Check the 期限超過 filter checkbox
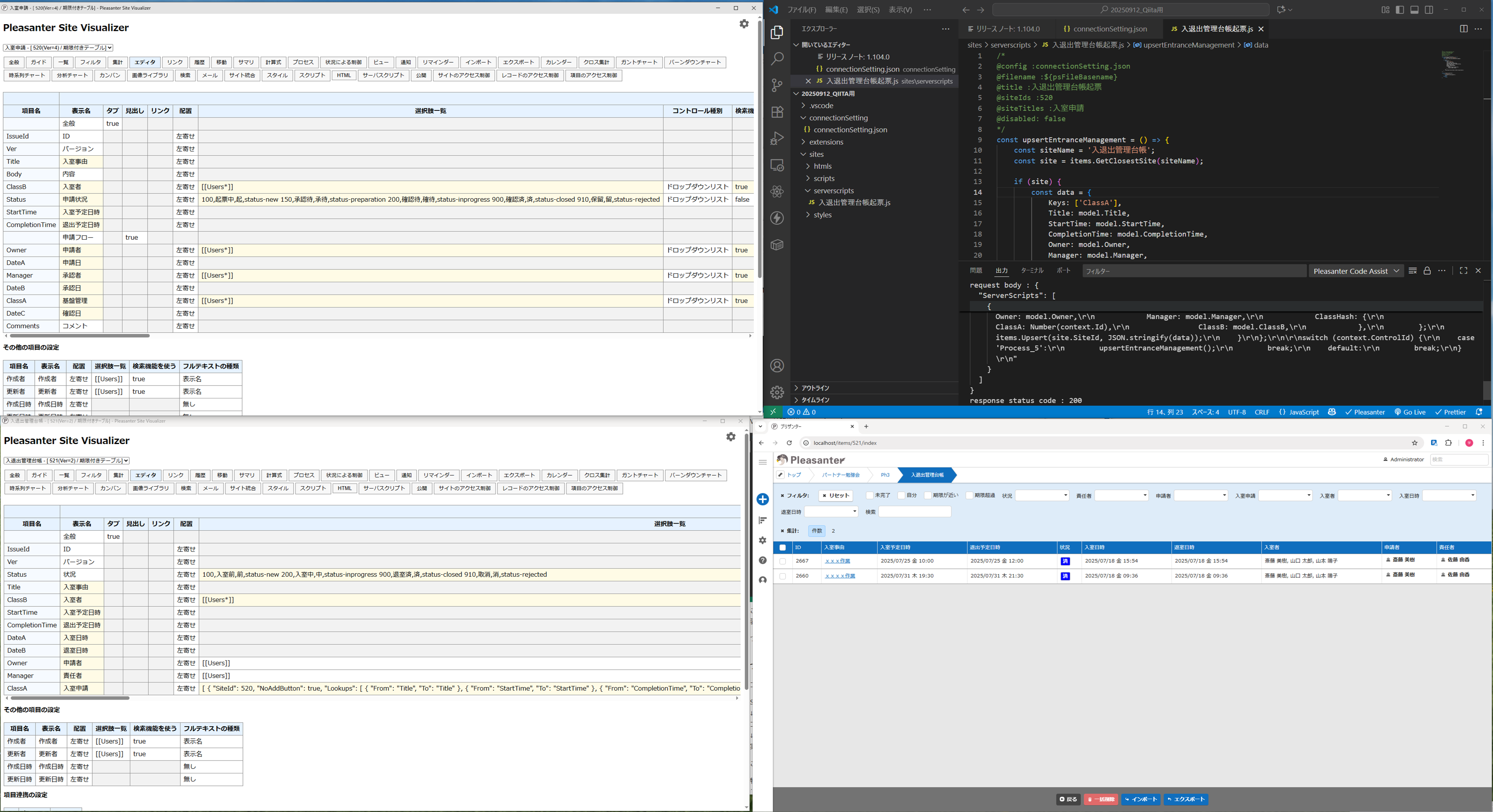 969,495
